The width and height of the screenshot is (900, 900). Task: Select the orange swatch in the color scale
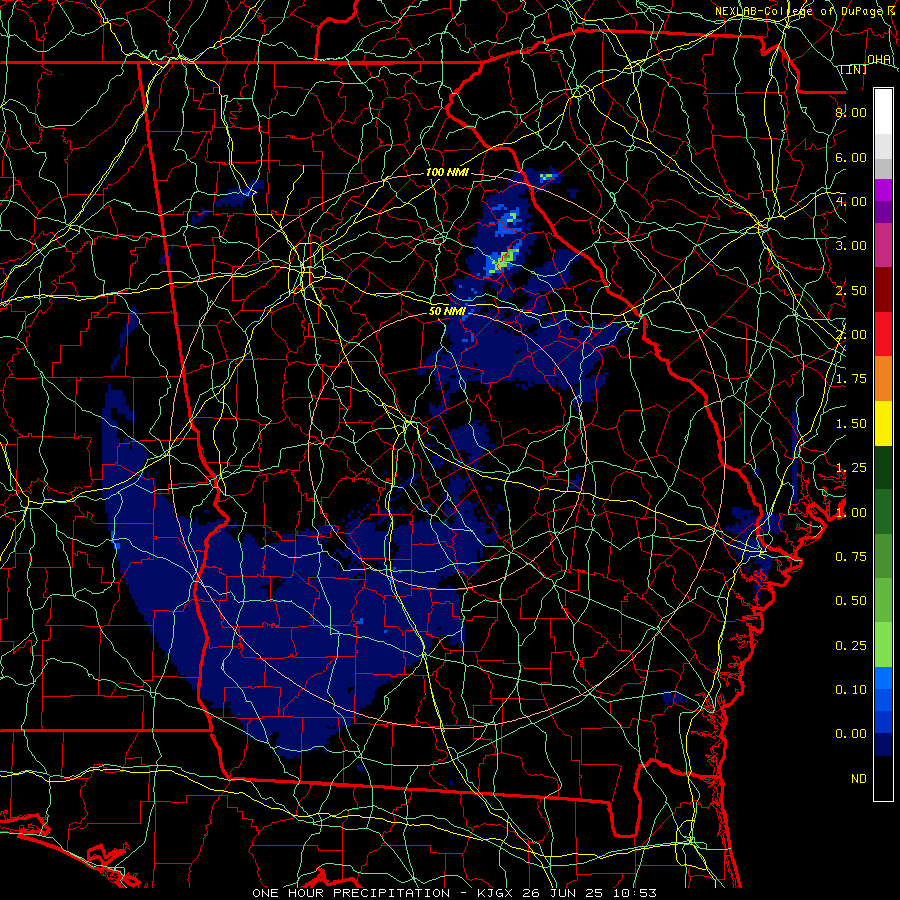[x=883, y=379]
